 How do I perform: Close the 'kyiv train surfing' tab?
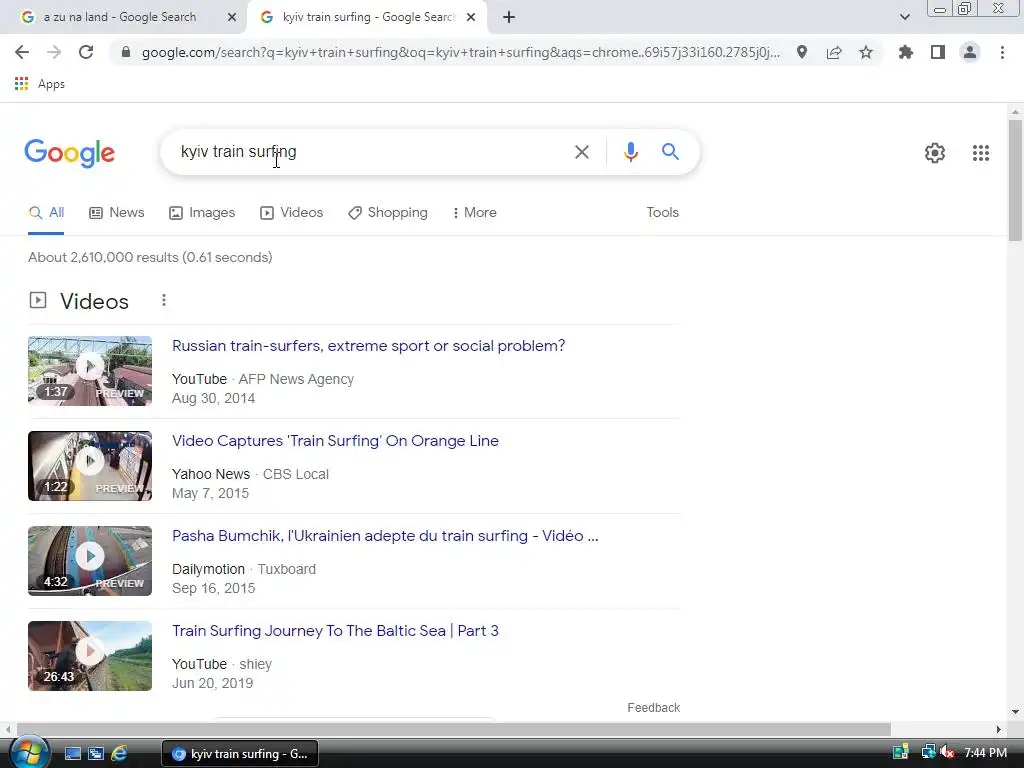(x=471, y=18)
